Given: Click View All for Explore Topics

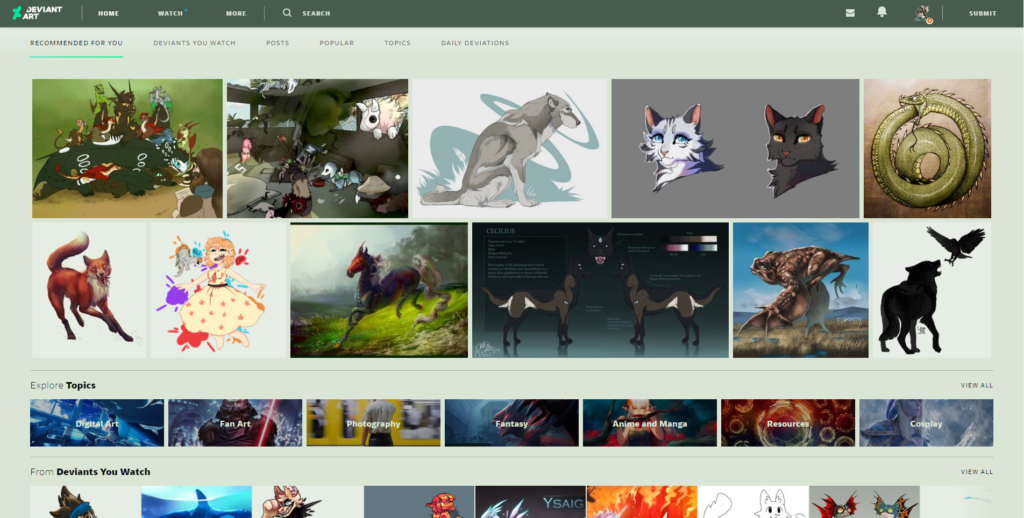Looking at the screenshot, I should point(976,385).
